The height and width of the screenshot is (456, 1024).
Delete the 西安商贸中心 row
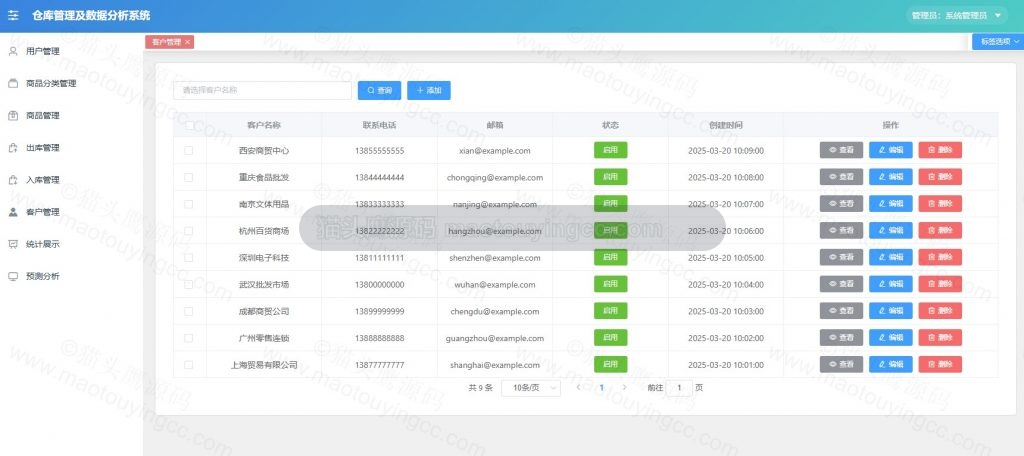940,150
